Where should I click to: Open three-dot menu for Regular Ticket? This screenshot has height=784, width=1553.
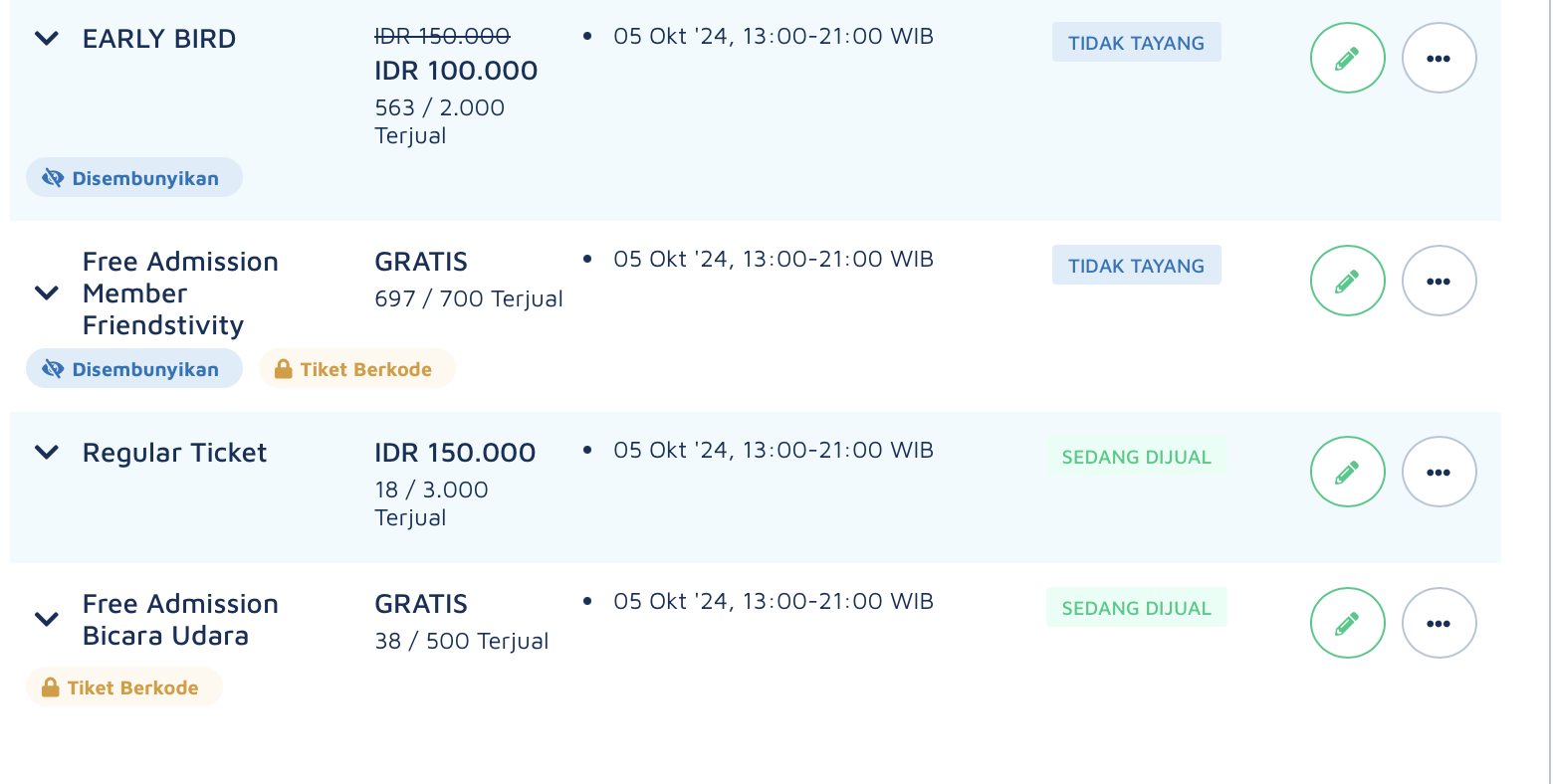1439,472
